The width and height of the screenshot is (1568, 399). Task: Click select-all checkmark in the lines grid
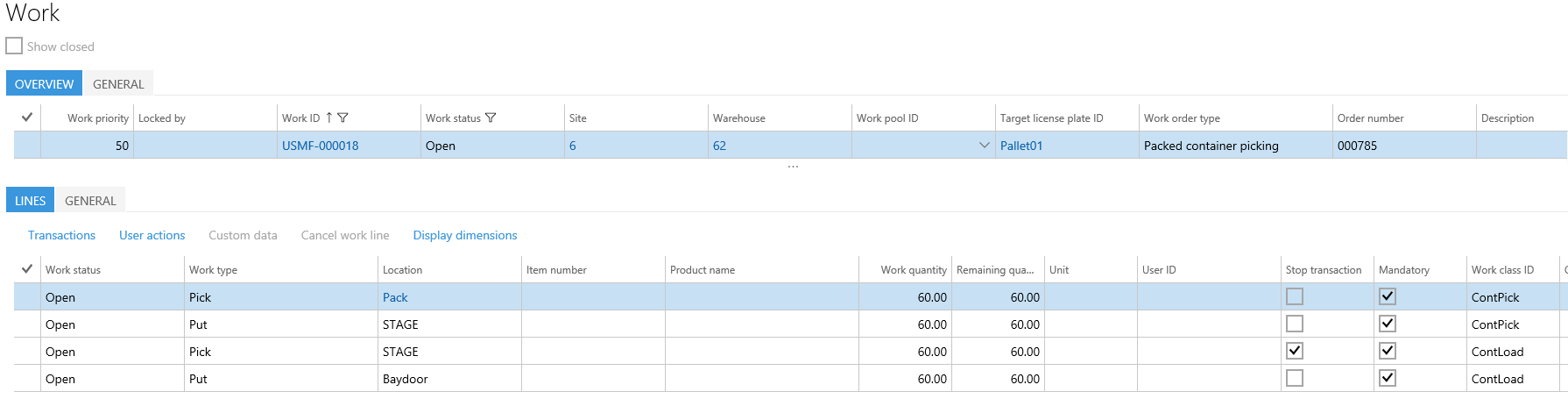pyautogui.click(x=27, y=269)
